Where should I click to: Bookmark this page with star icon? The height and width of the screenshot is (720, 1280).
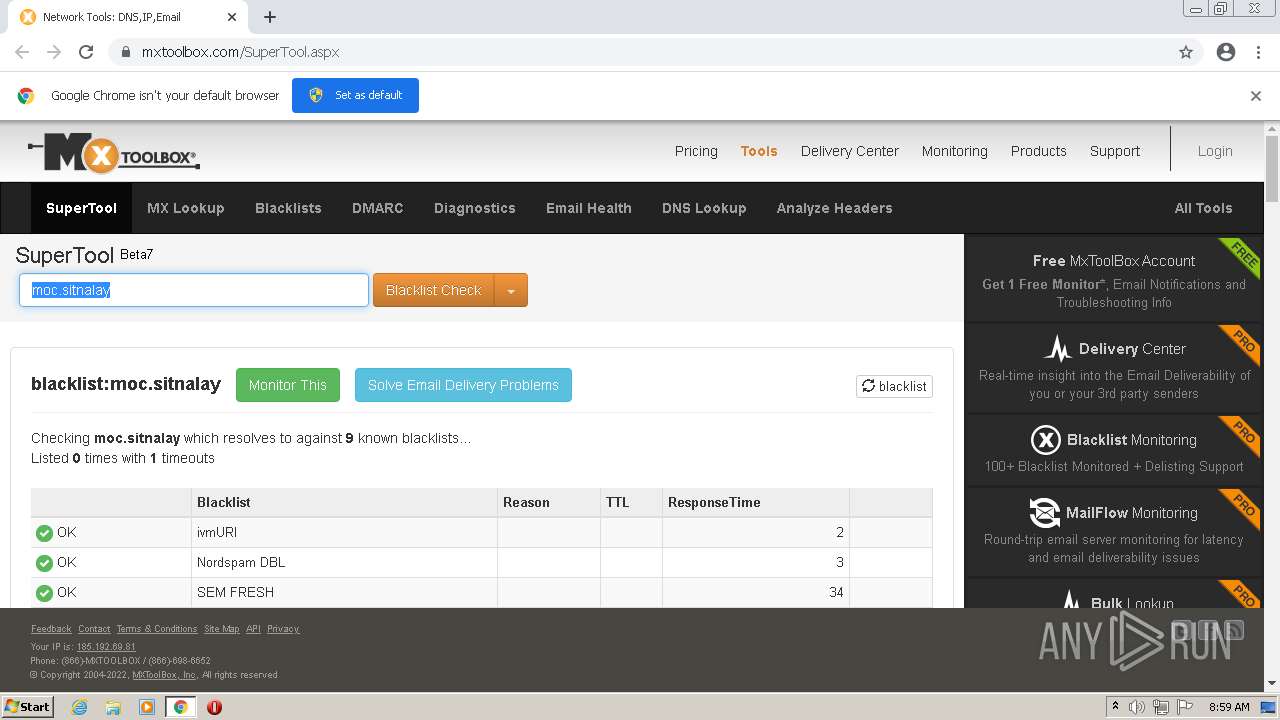coord(1186,52)
